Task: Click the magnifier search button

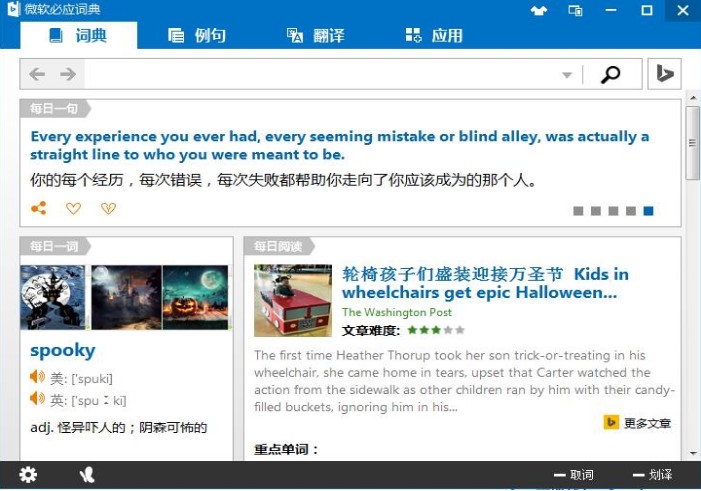Action: pos(611,74)
